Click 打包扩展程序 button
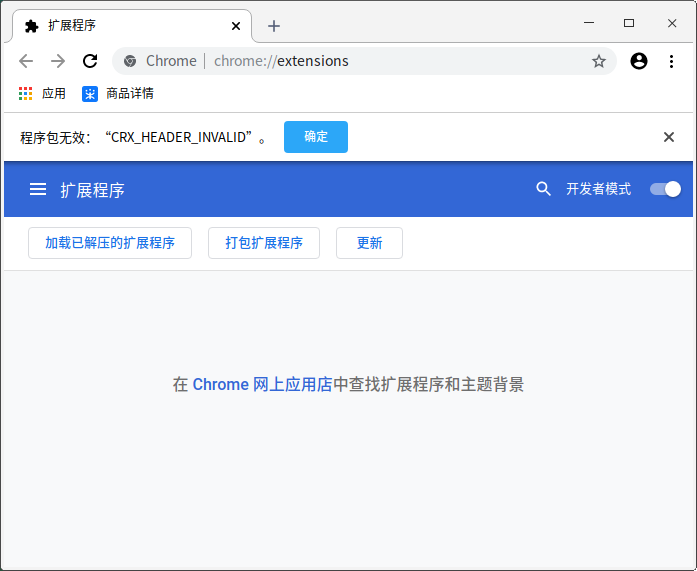Viewport: 697px width, 571px height. coord(264,243)
